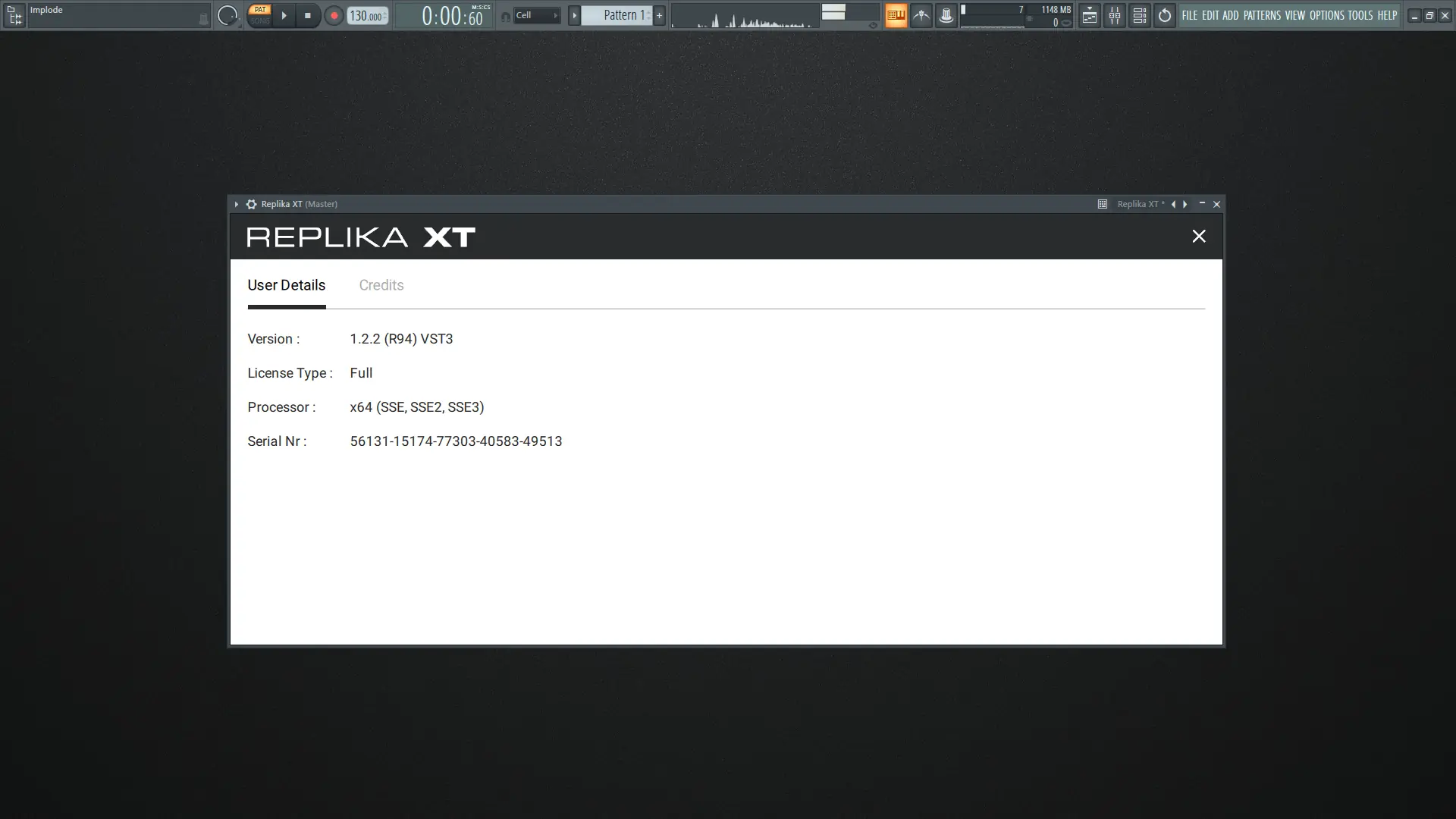The image size is (1456, 819).
Task: Click the browser tree icon at top-left
Action: pos(14,15)
